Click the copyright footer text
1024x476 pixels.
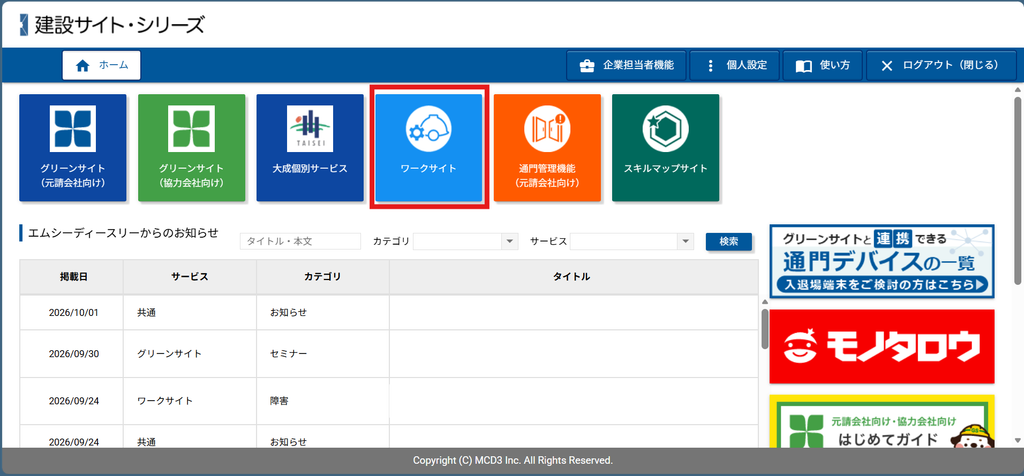point(513,461)
